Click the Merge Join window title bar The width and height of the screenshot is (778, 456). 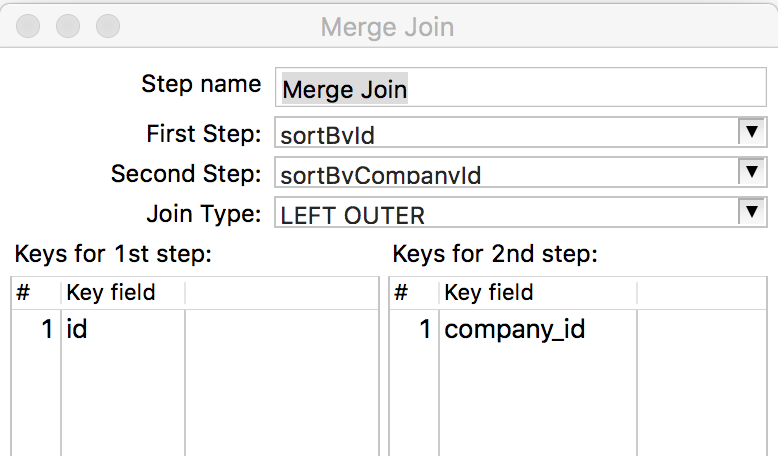(x=387, y=27)
